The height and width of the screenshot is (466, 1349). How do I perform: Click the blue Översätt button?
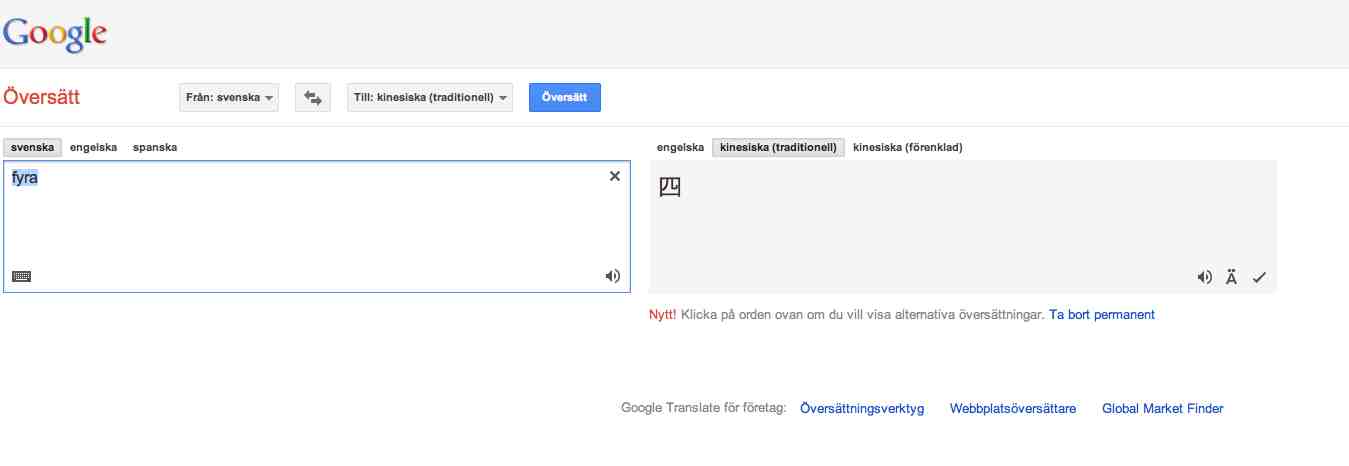click(565, 98)
